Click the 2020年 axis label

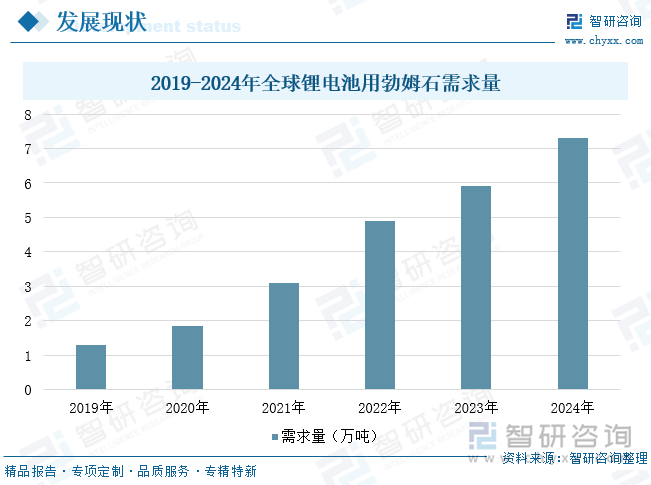click(x=187, y=407)
